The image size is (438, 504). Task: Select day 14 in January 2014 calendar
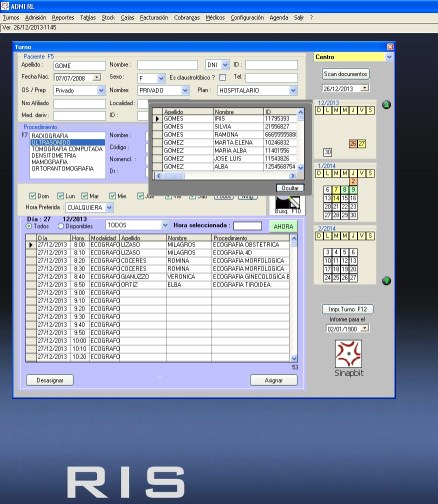tap(336, 198)
